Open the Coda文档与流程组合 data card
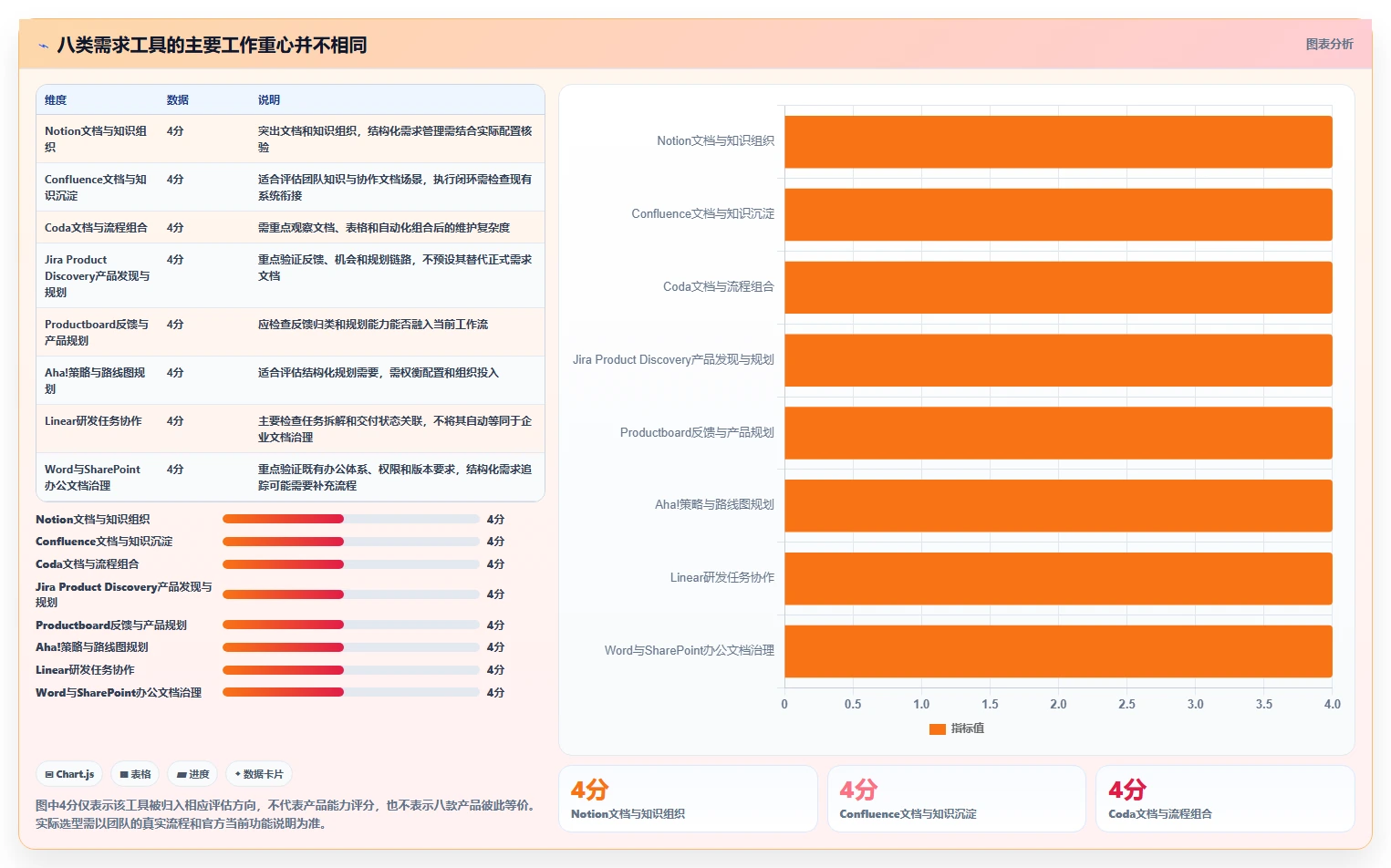This screenshot has width=1391, height=868. click(1225, 799)
